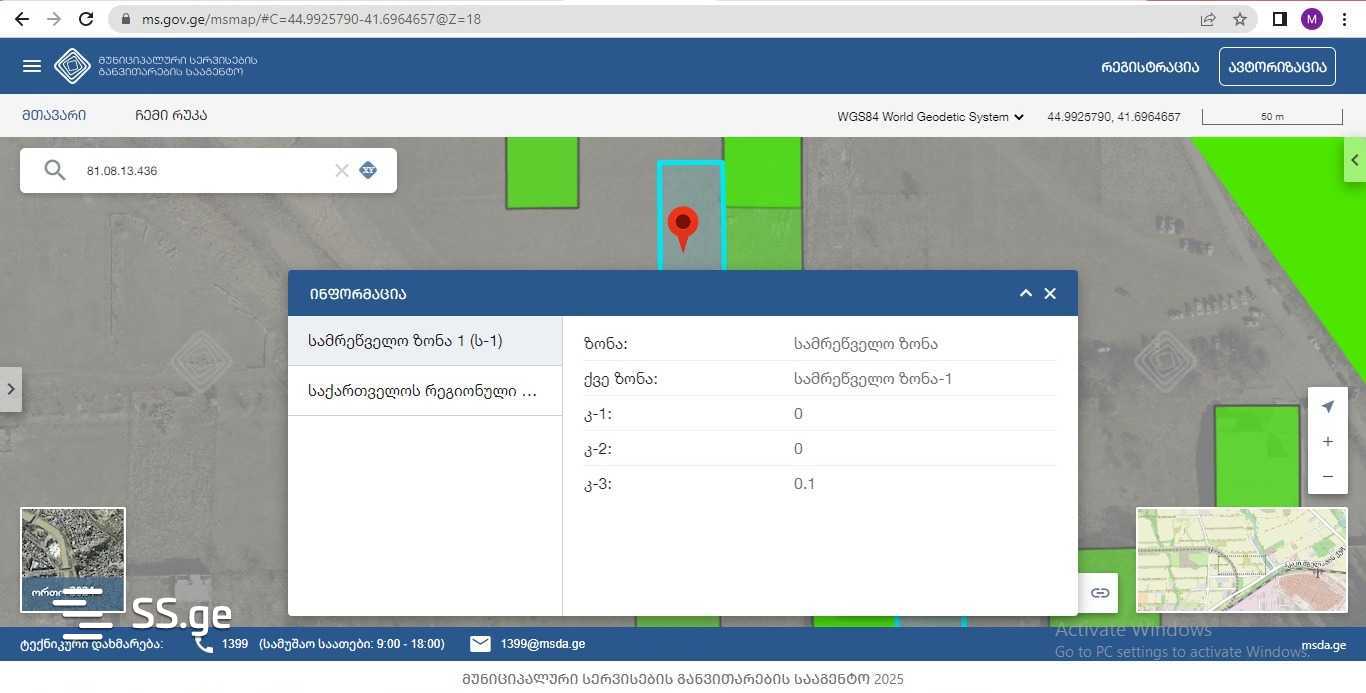Click the რეგისტრაცია link

(1150, 67)
